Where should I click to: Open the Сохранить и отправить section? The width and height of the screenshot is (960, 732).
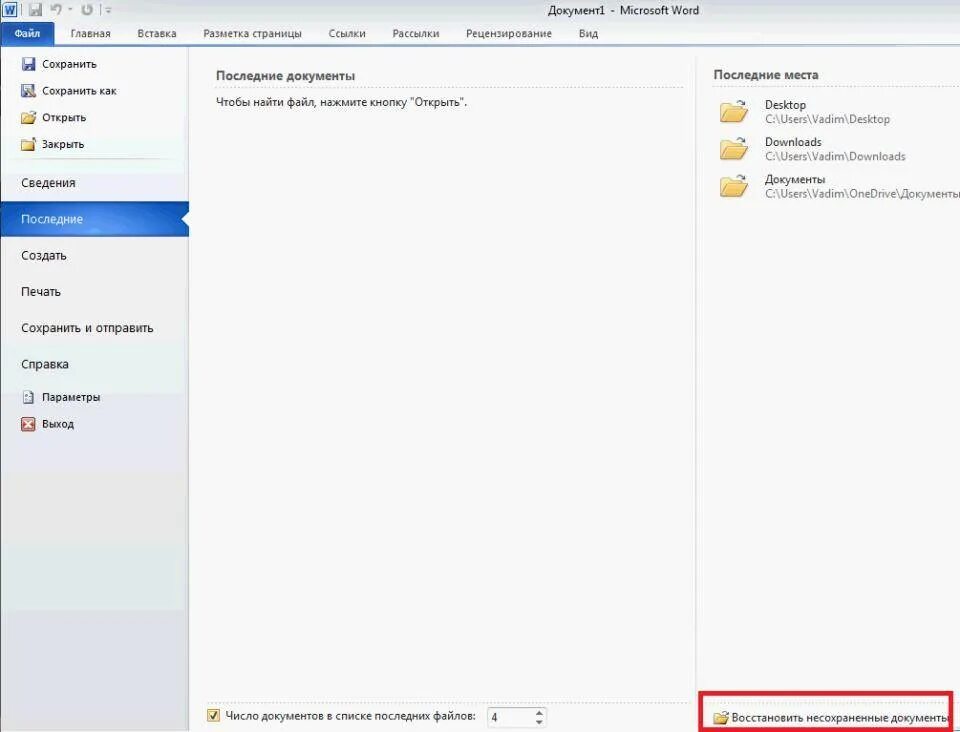coord(94,328)
